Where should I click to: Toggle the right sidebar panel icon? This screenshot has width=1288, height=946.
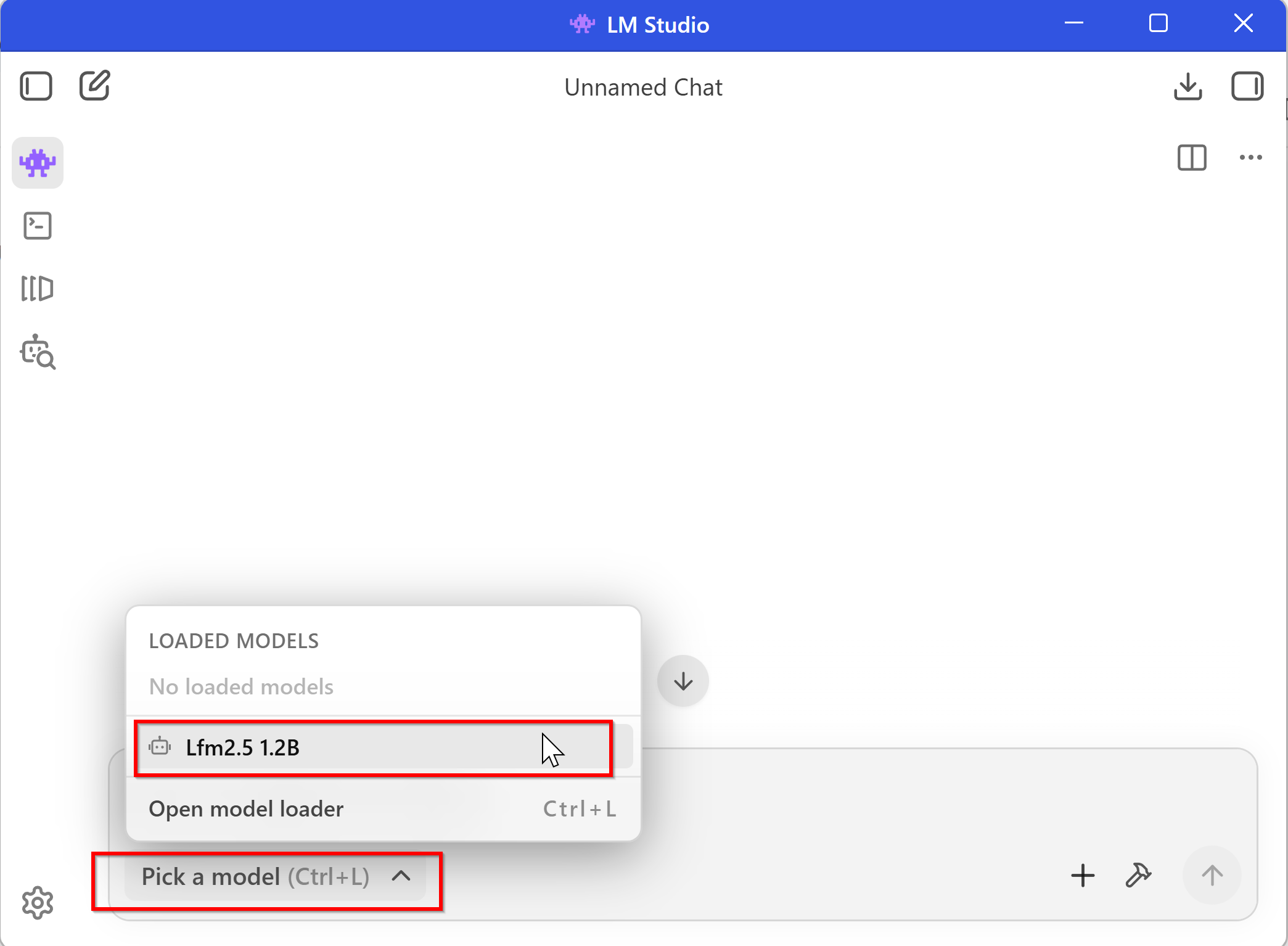pyautogui.click(x=1247, y=86)
